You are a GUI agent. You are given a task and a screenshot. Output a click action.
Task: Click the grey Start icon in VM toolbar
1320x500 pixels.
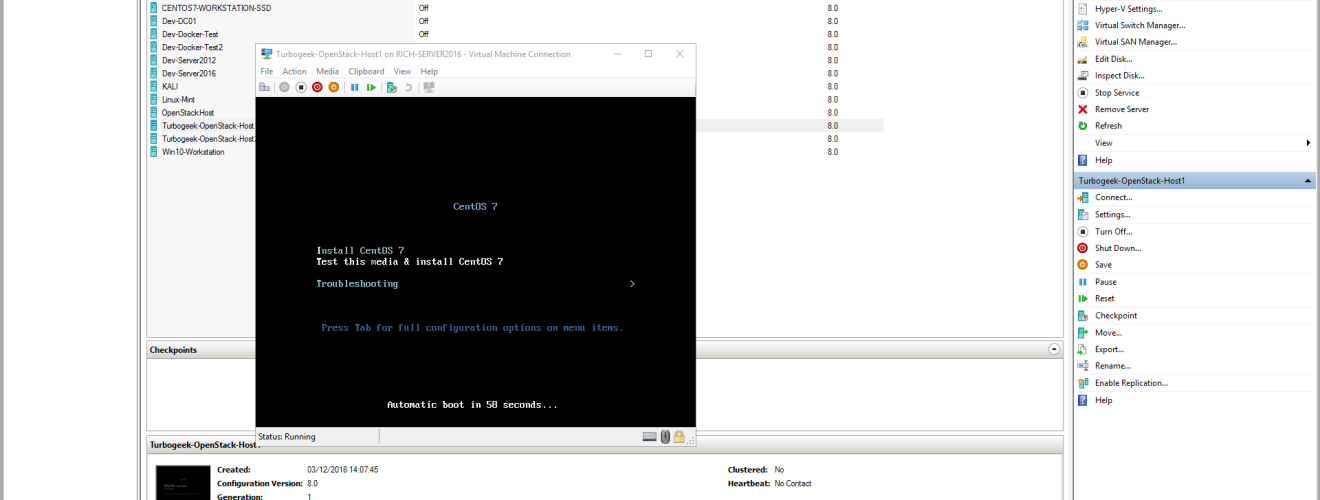(284, 88)
